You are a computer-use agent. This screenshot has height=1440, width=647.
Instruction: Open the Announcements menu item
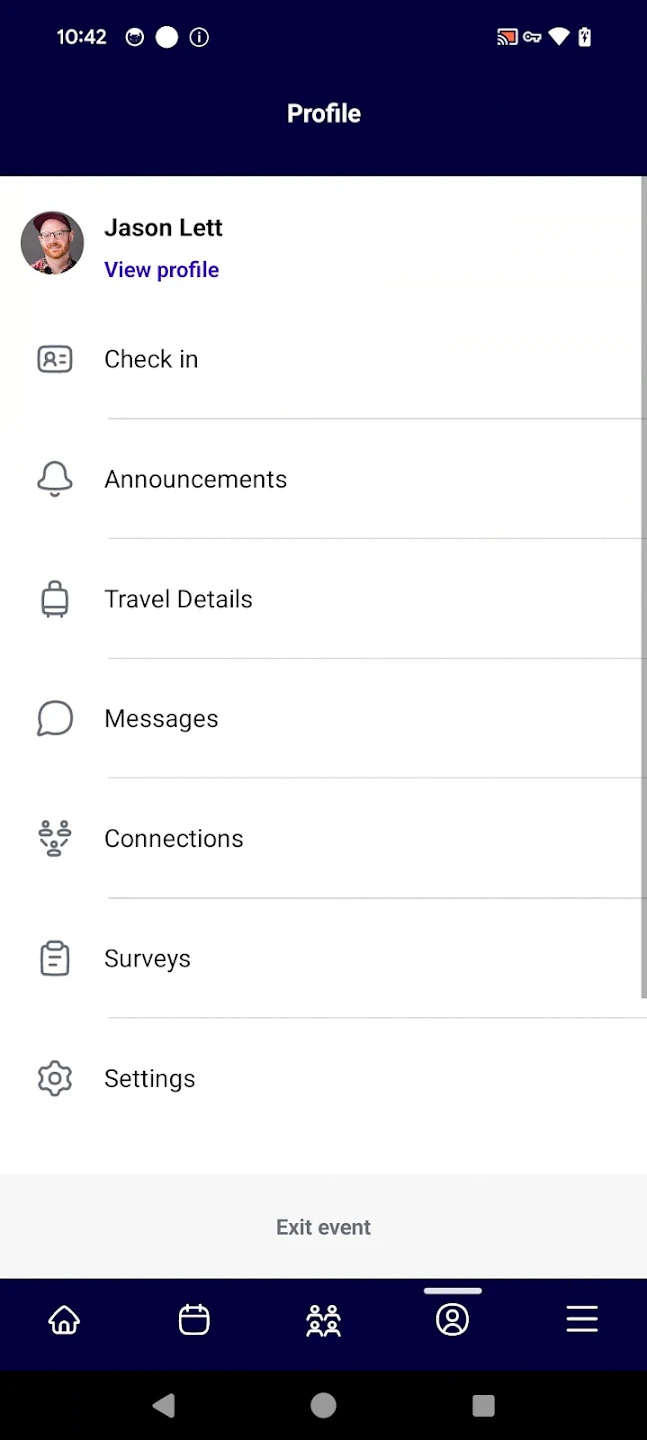[196, 479]
